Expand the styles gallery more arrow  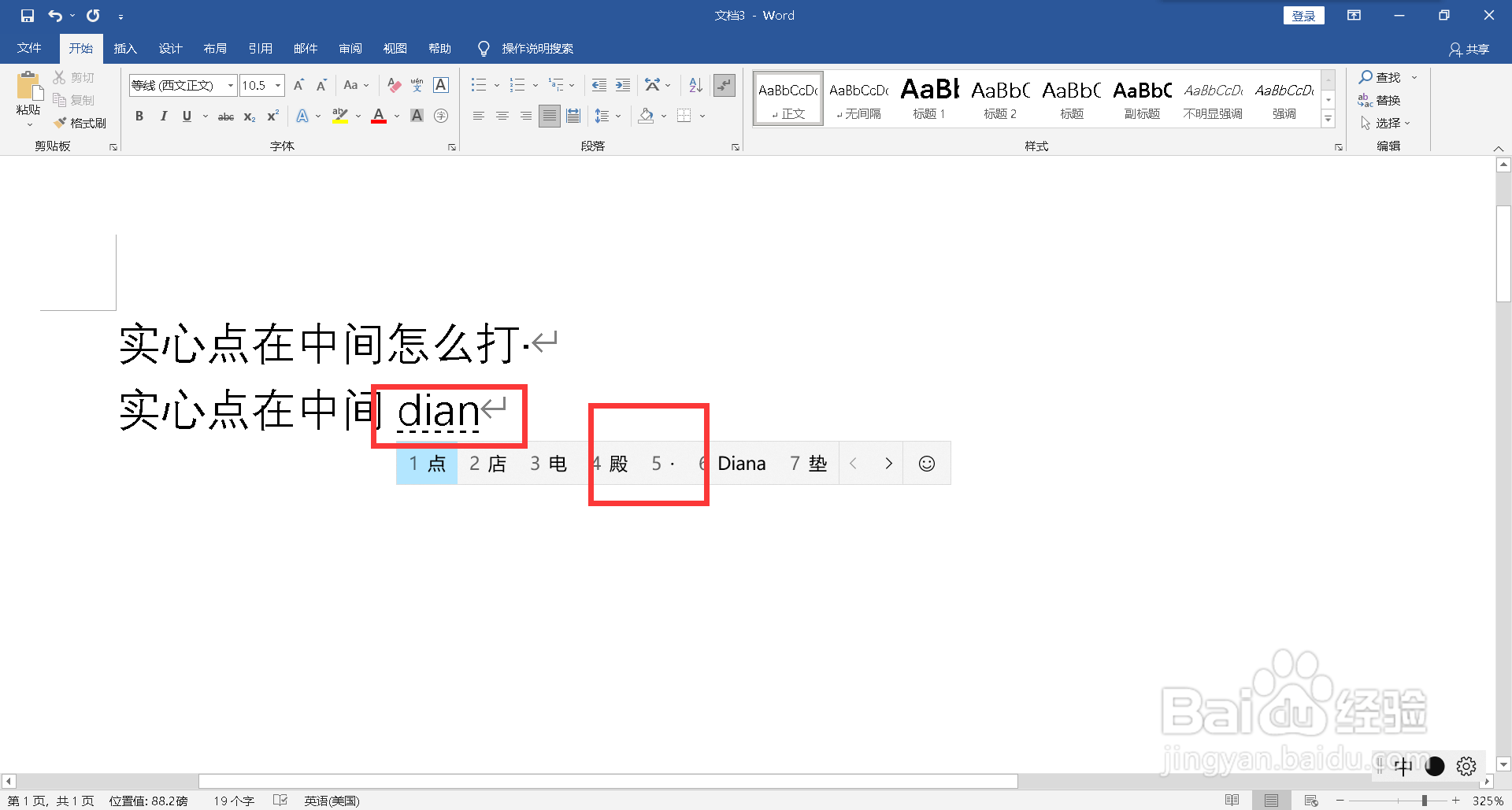(x=1329, y=119)
